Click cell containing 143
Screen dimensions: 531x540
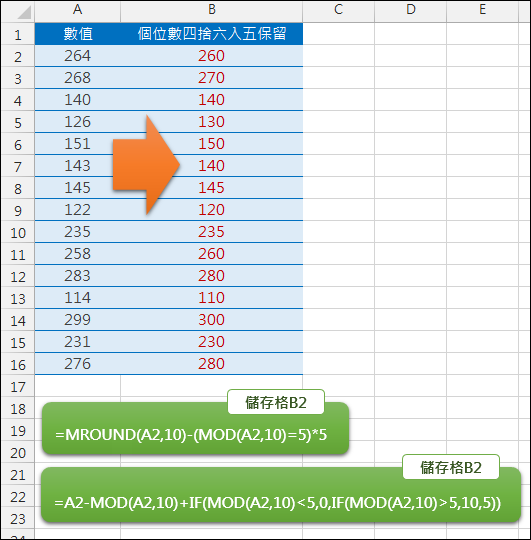click(x=77, y=166)
